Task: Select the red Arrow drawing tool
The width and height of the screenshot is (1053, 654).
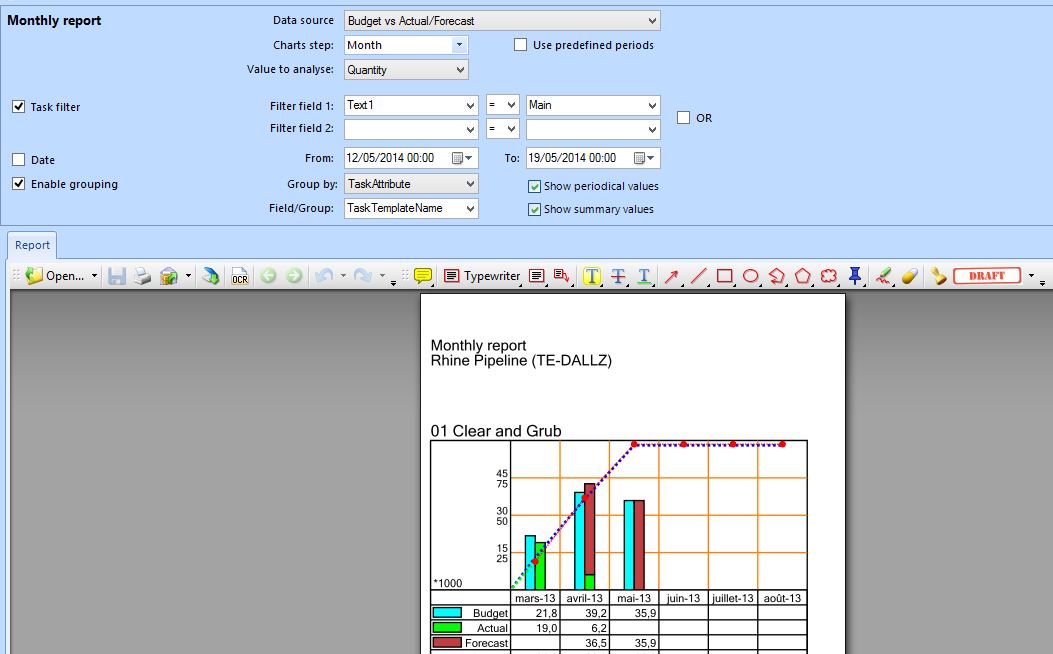Action: pos(672,276)
